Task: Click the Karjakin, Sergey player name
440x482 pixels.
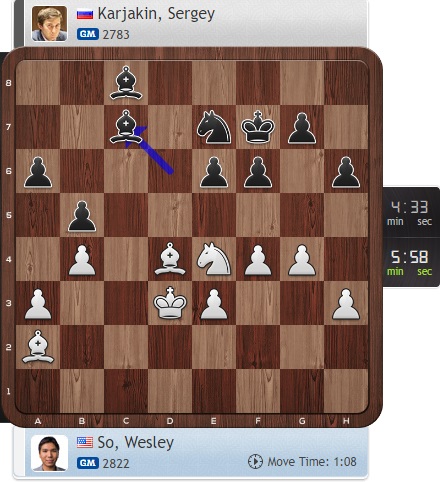Action: 156,14
